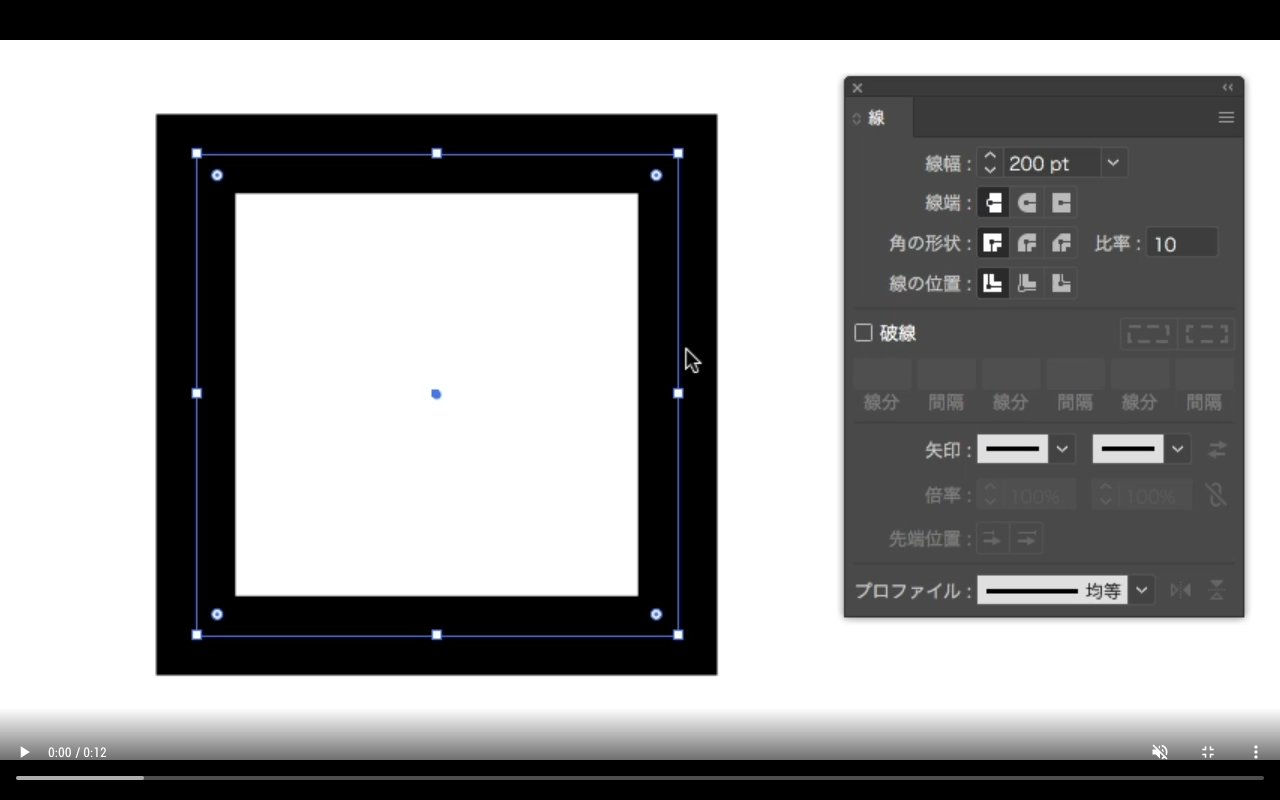
Task: Collapse the panel with the double-arrow chevron
Action: pos(1228,87)
